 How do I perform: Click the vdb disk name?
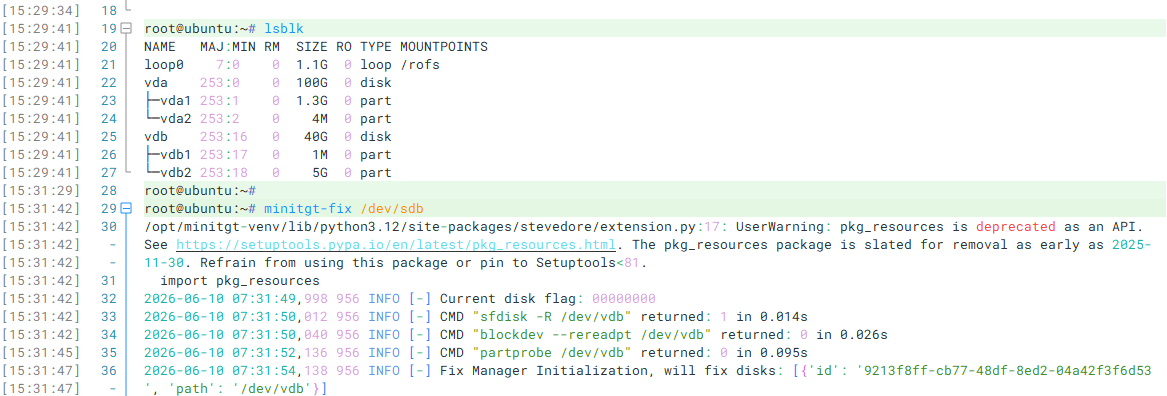click(155, 137)
